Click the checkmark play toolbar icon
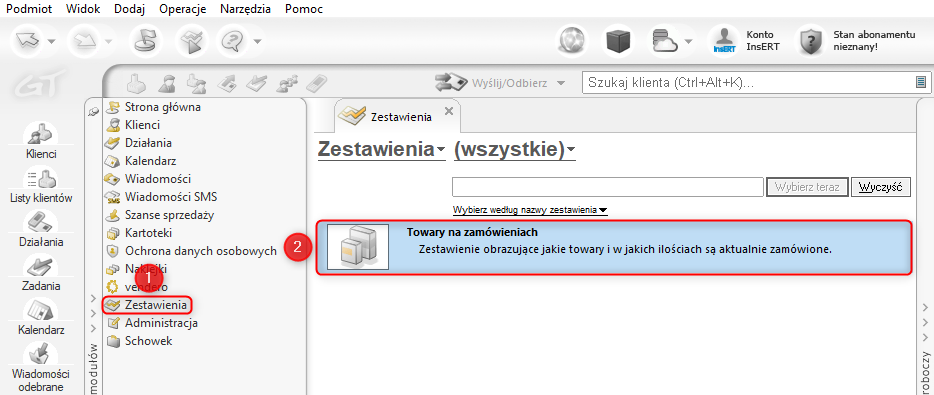Image resolution: width=934 pixels, height=395 pixels. tap(192, 41)
